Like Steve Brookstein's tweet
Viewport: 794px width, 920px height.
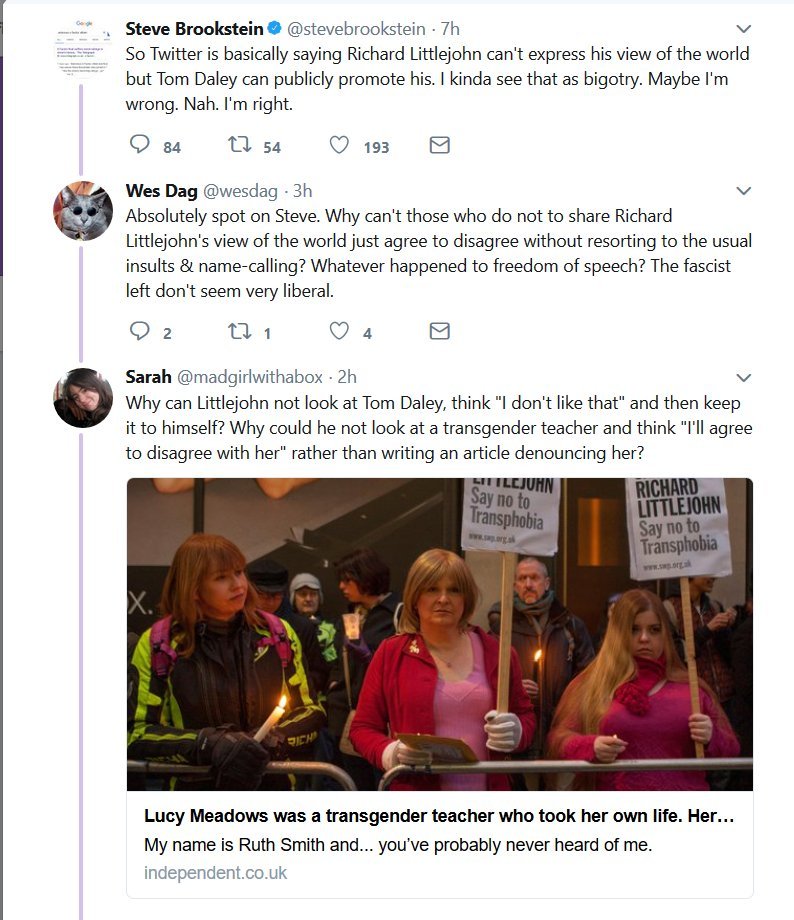tap(340, 146)
